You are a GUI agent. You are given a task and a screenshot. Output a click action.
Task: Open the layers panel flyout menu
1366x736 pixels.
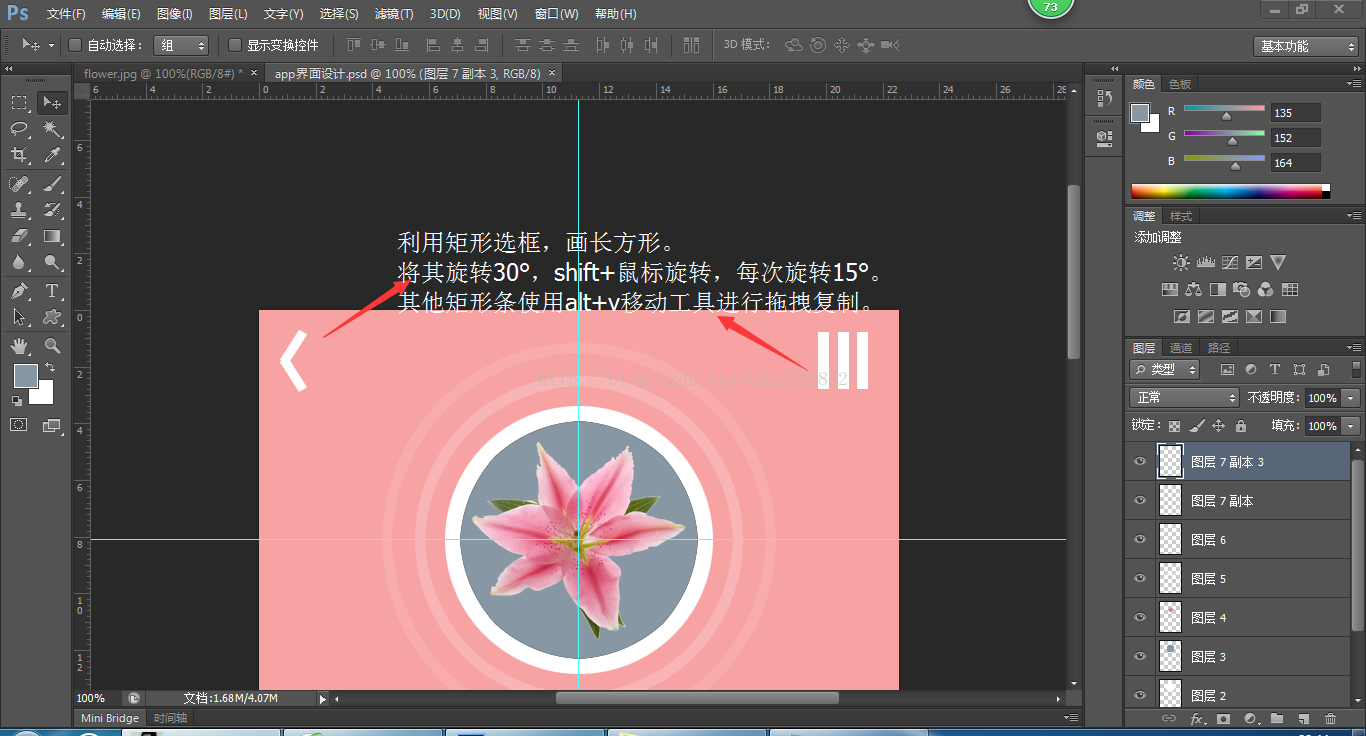click(x=1354, y=348)
